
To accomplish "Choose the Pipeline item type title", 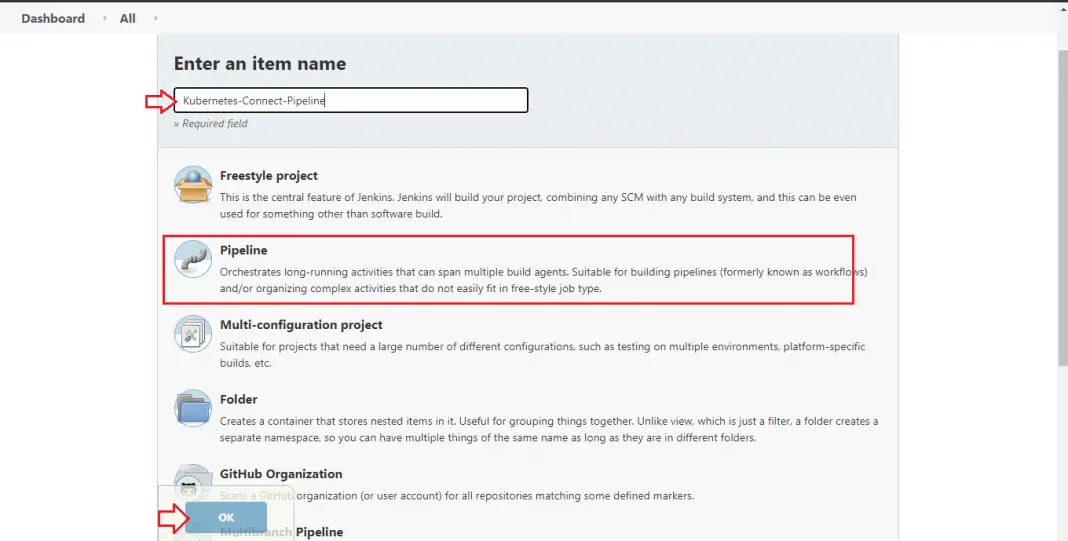I will click(244, 250).
